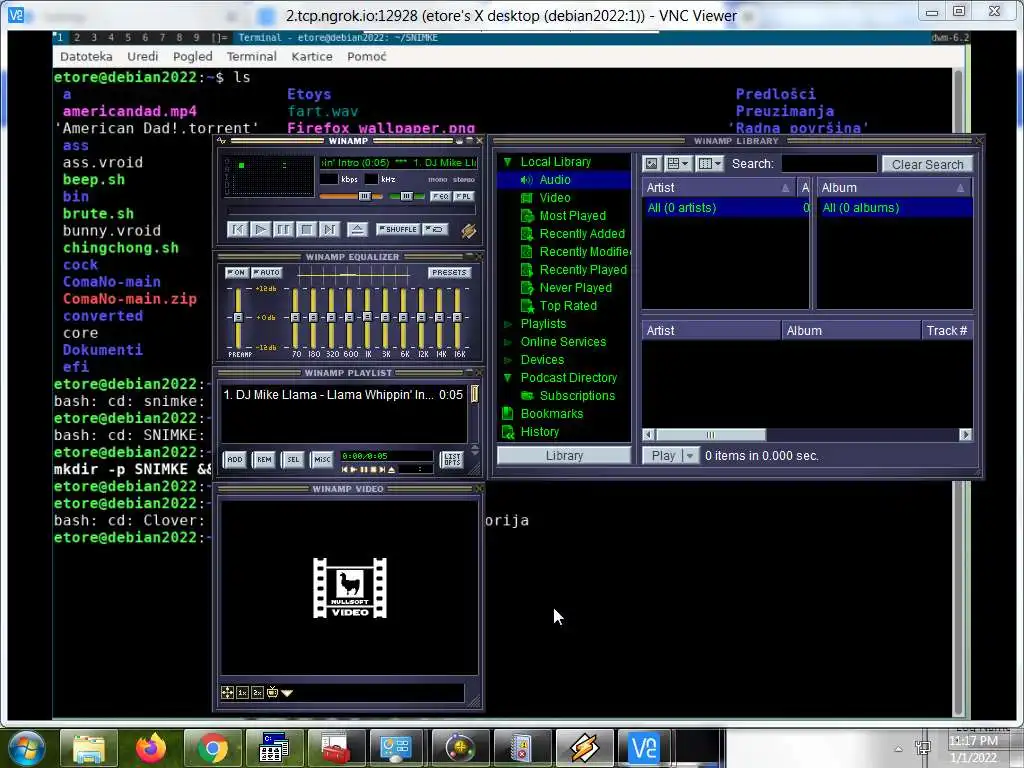Open the playlist LIST OPTS button
This screenshot has width=1024, height=768.
coord(452,460)
